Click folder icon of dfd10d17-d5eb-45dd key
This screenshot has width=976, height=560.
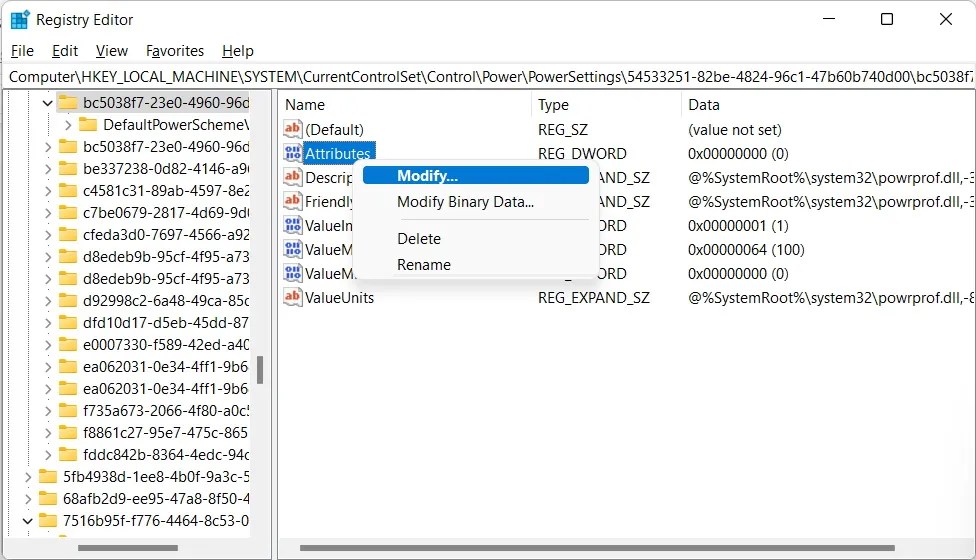tap(68, 322)
